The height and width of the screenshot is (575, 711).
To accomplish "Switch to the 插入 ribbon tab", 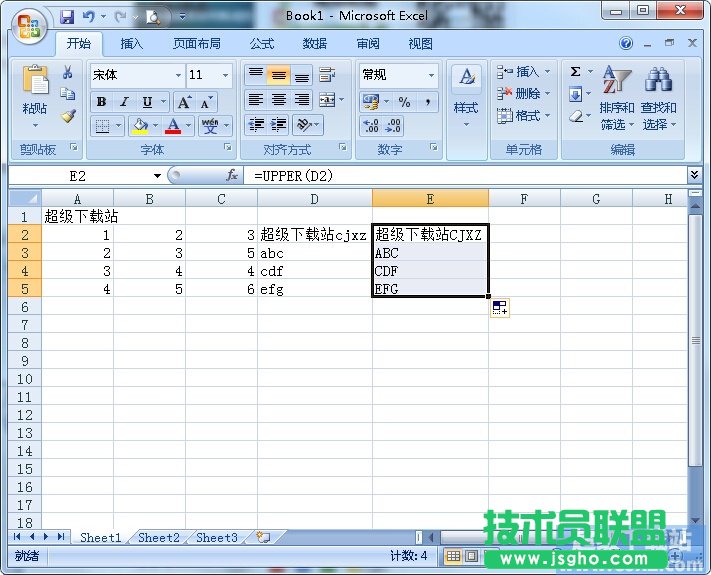I will coord(132,44).
